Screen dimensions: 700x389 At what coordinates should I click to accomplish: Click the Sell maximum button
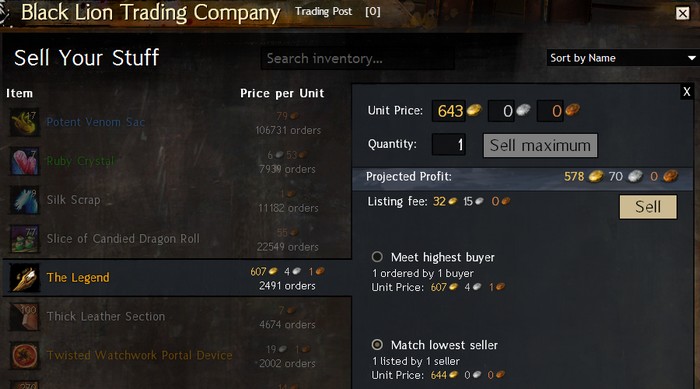[540, 145]
